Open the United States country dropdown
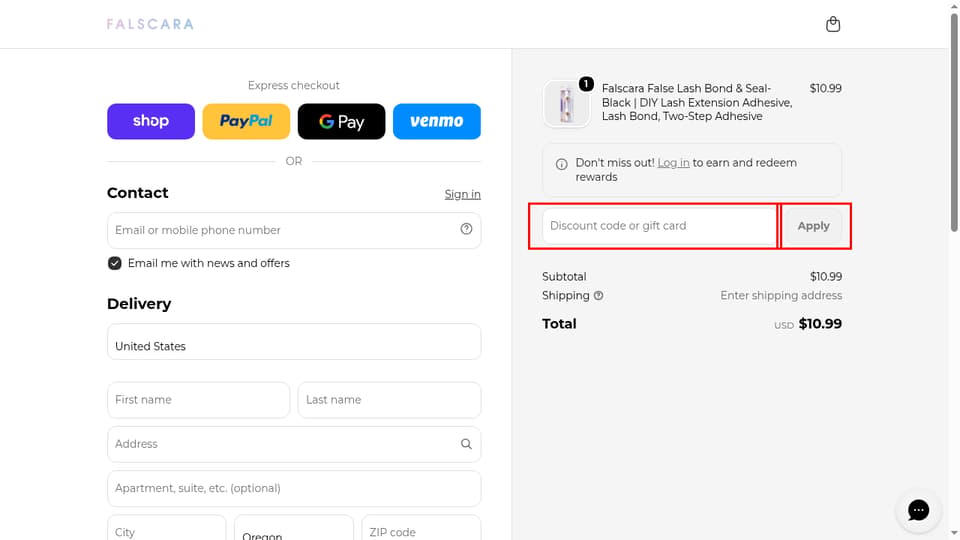Screen dimensions: 960x540 tap(294, 342)
